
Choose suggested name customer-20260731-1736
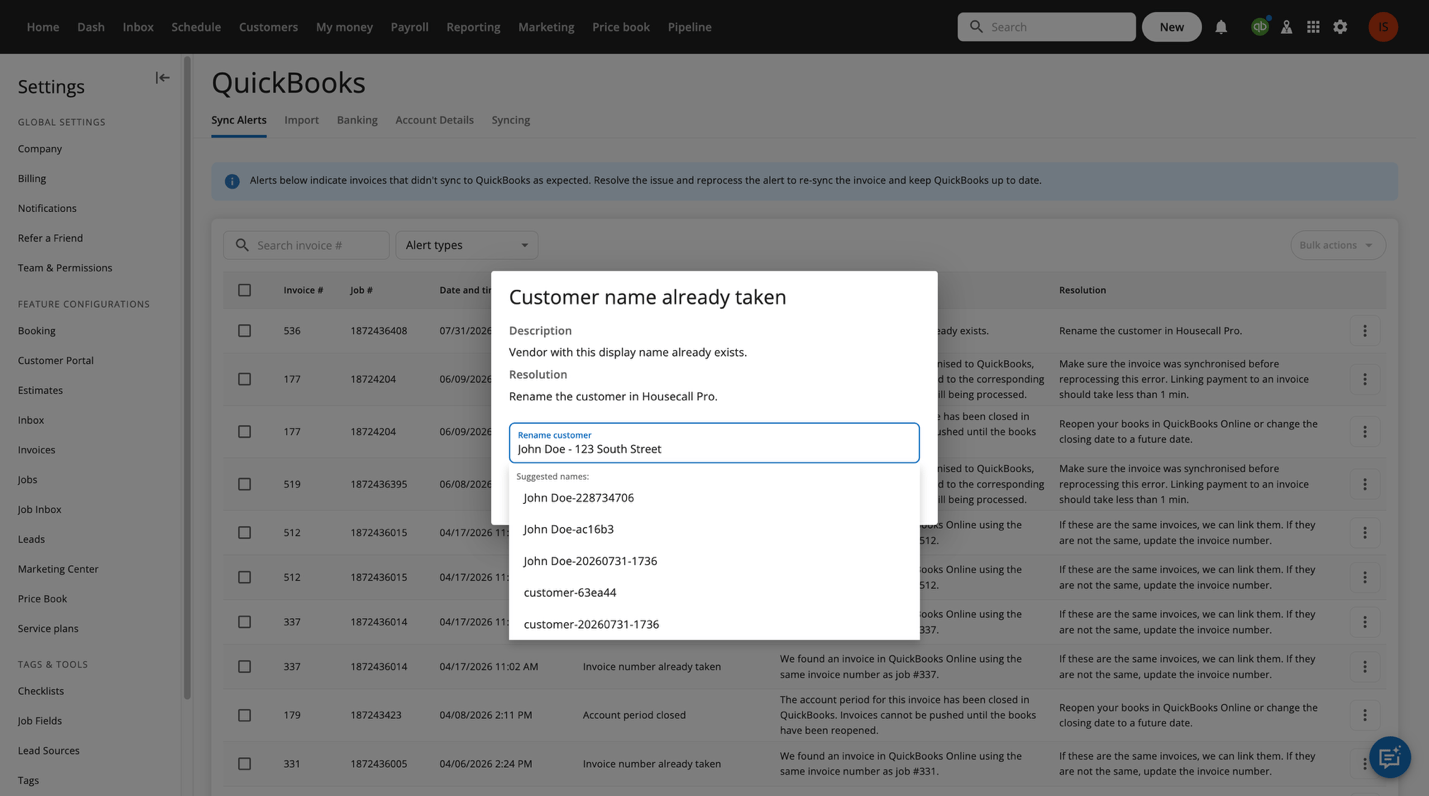[x=714, y=624]
